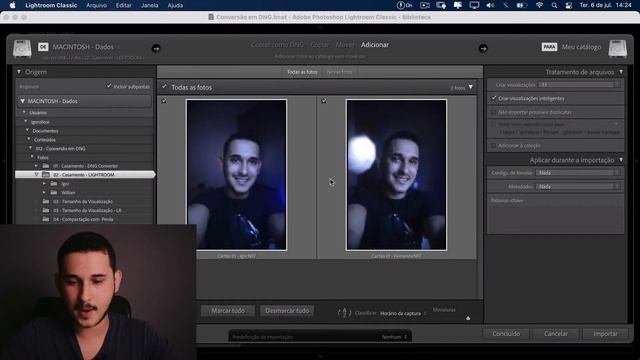Viewport: 640px width, 360px height.
Task: Click the DE source badge icon
Action: pyautogui.click(x=43, y=47)
